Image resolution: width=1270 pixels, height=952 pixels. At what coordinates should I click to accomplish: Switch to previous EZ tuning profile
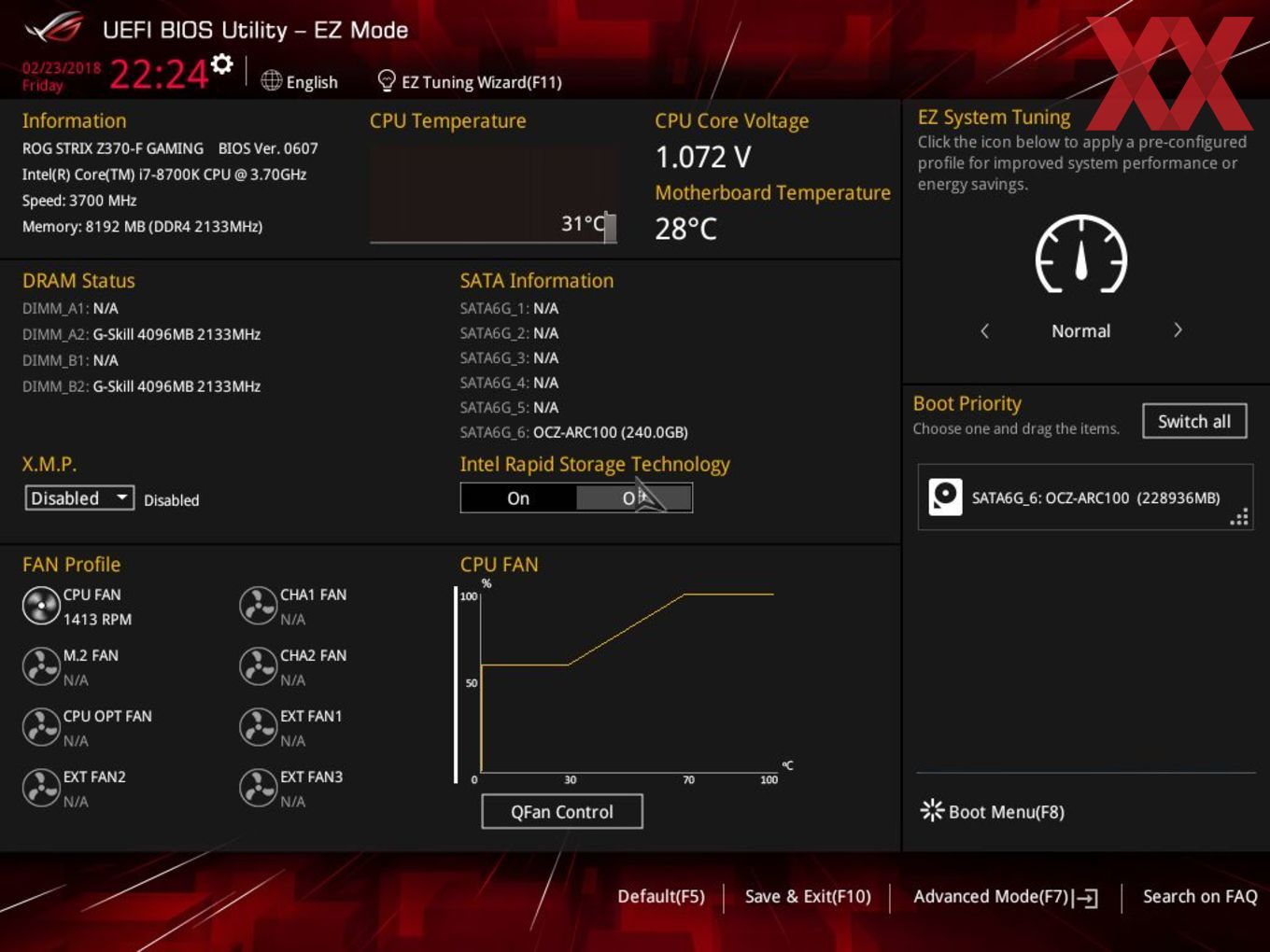984,330
